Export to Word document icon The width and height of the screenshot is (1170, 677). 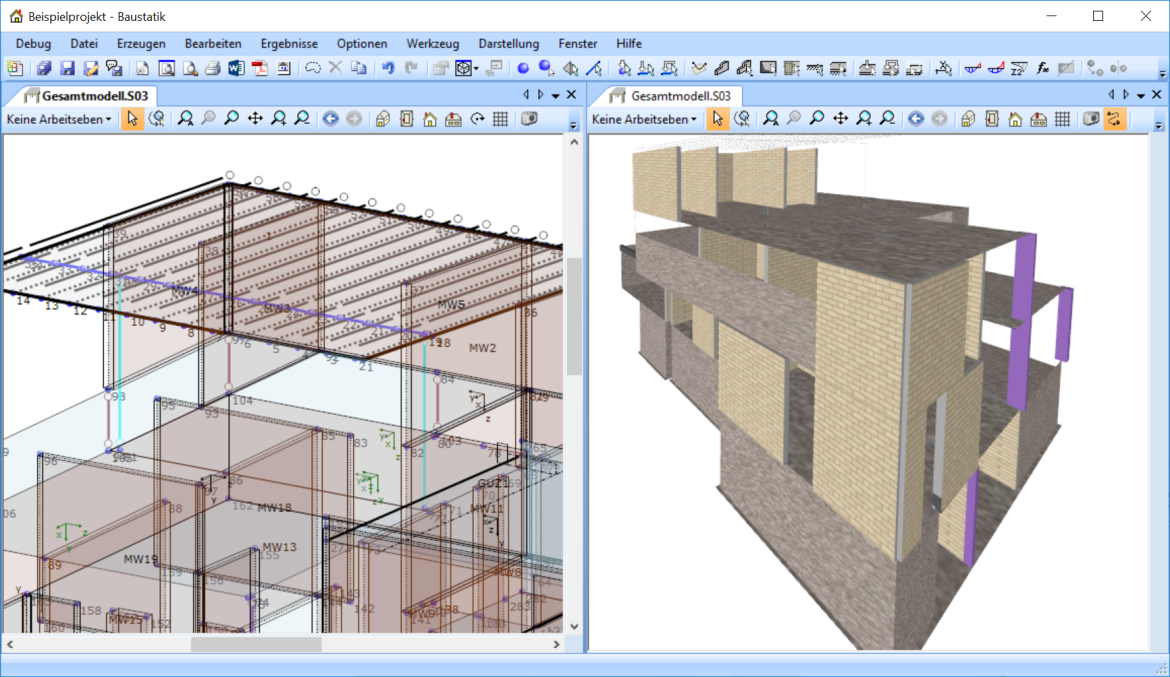(x=236, y=68)
